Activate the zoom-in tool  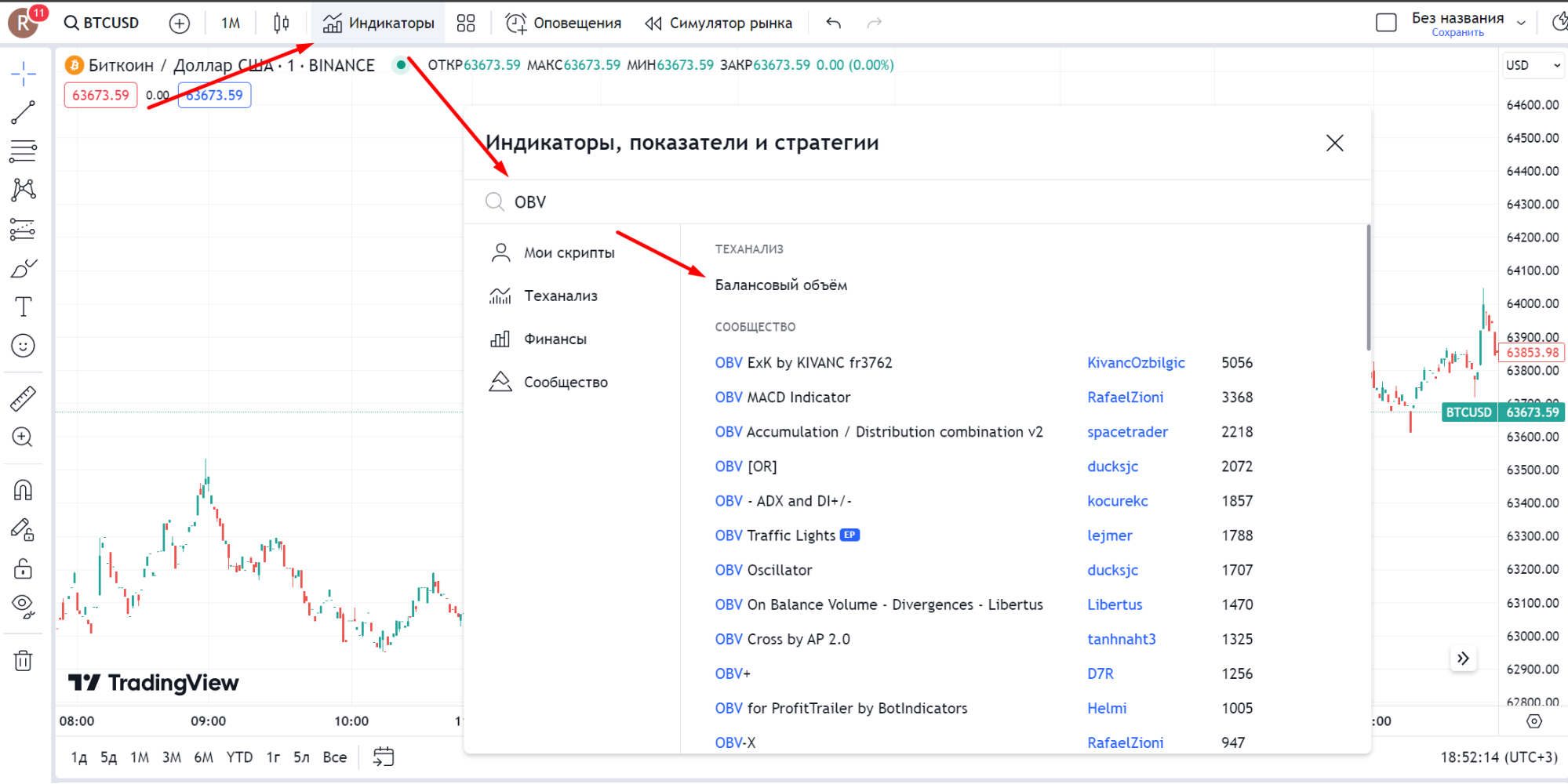click(23, 437)
